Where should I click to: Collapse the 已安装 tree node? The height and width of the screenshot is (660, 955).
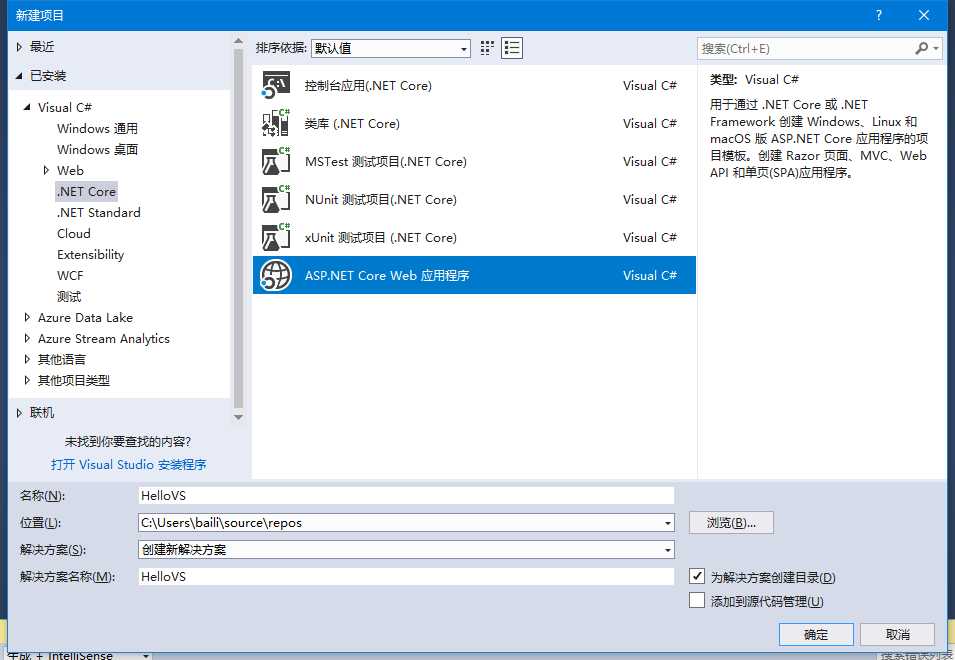[19, 76]
